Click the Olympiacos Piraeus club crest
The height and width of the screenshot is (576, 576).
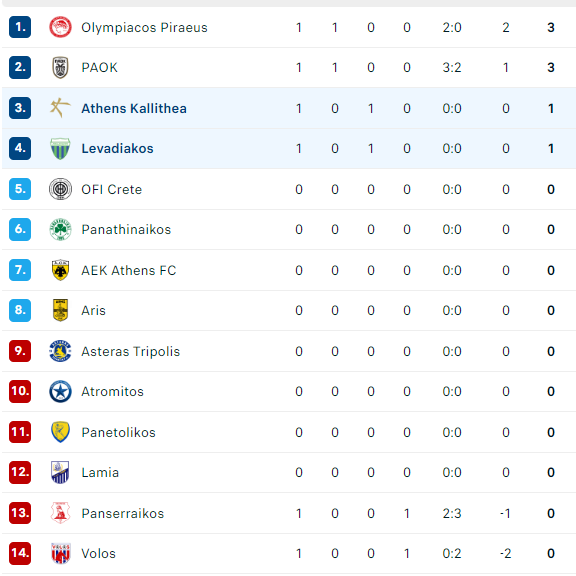(x=60, y=27)
